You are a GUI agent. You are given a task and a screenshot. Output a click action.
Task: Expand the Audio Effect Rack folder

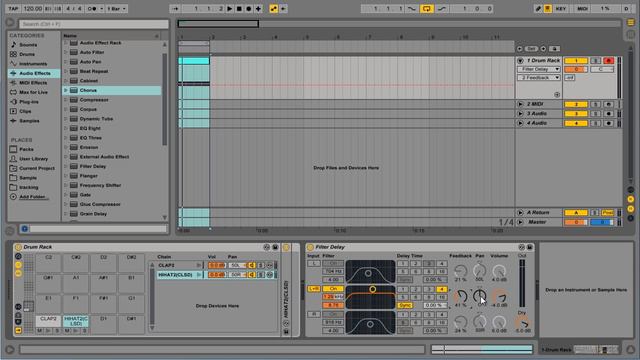tap(65, 43)
